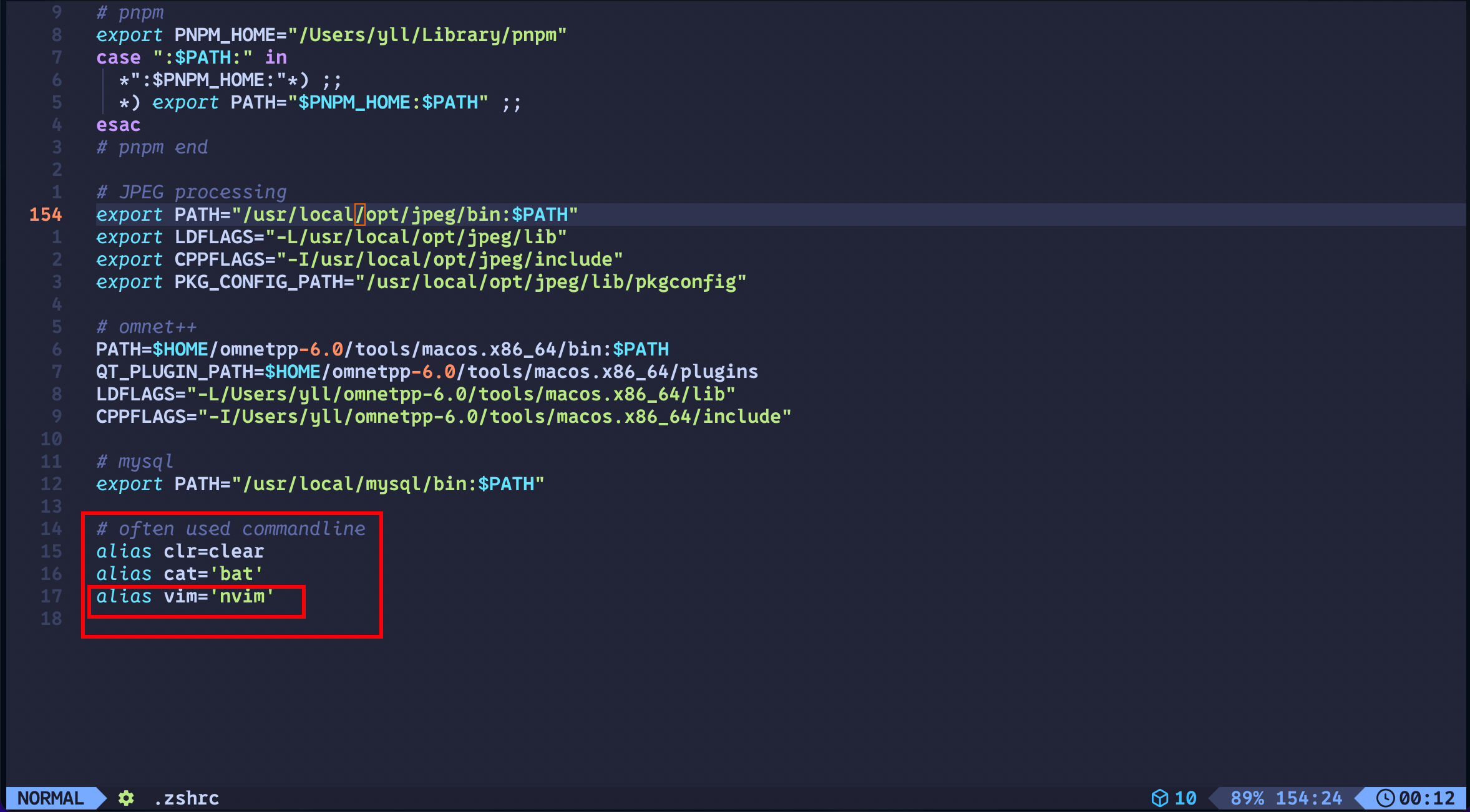Place cursor on alias cat='bat' line
Viewport: 1470px width, 812px height.
180,574
